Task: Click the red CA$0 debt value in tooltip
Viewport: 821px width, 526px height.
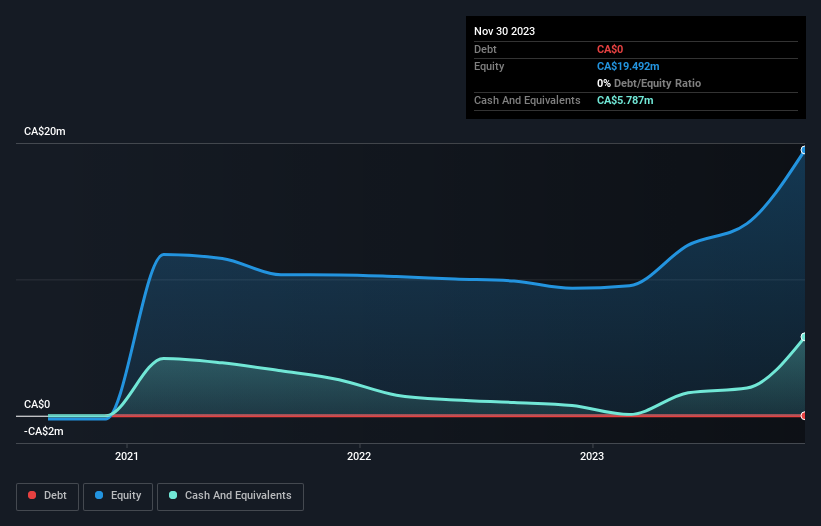Action: pyautogui.click(x=610, y=49)
